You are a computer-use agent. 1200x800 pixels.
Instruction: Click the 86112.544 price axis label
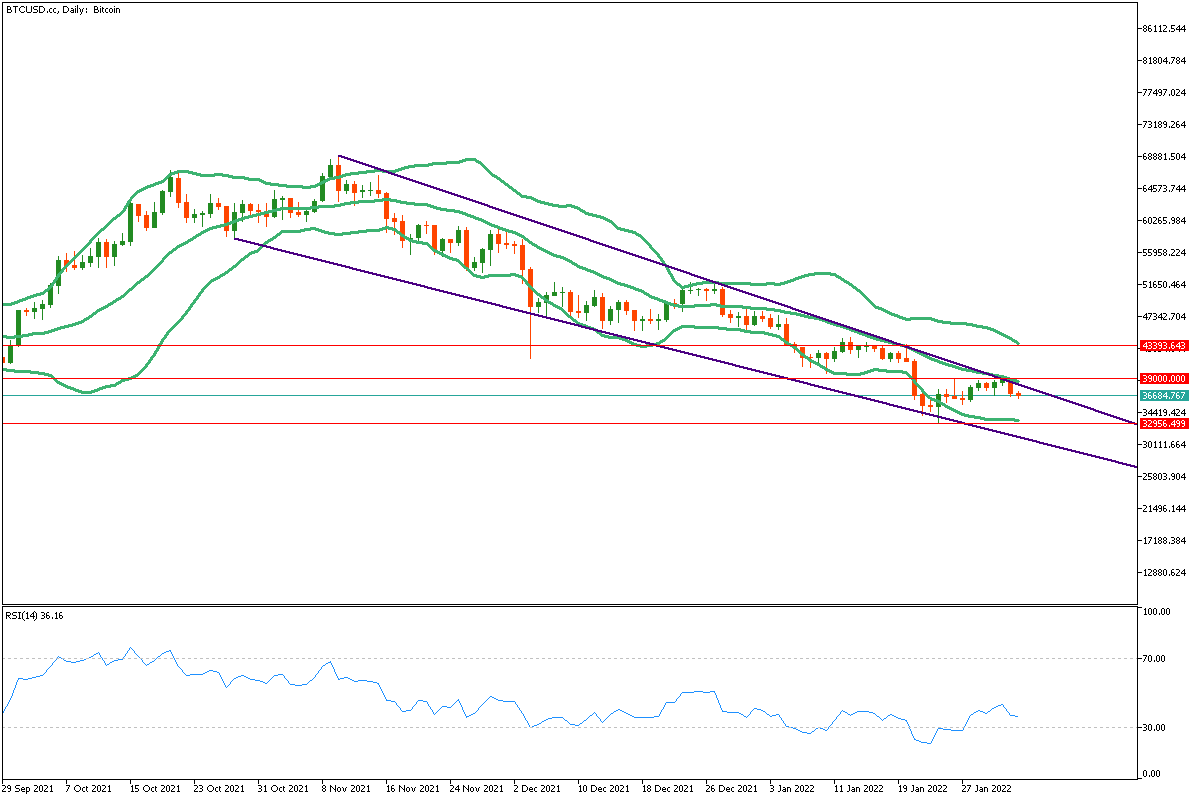click(x=1163, y=29)
